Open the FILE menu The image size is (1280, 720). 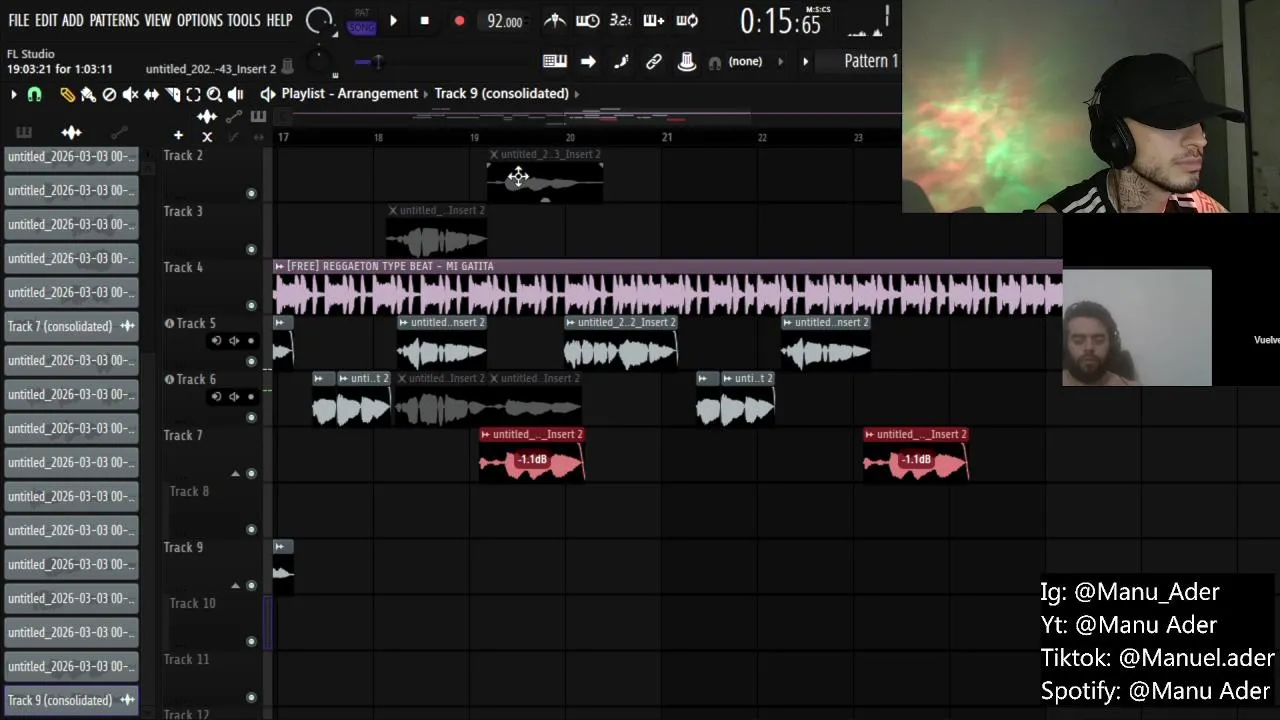click(19, 20)
